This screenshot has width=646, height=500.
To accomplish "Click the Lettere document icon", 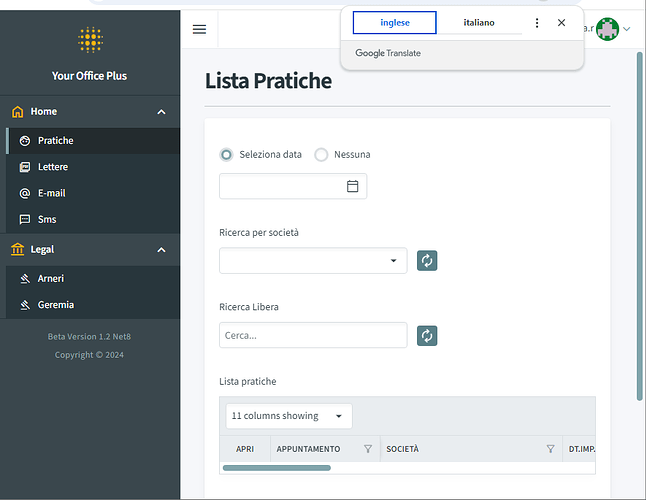I will click(25, 167).
